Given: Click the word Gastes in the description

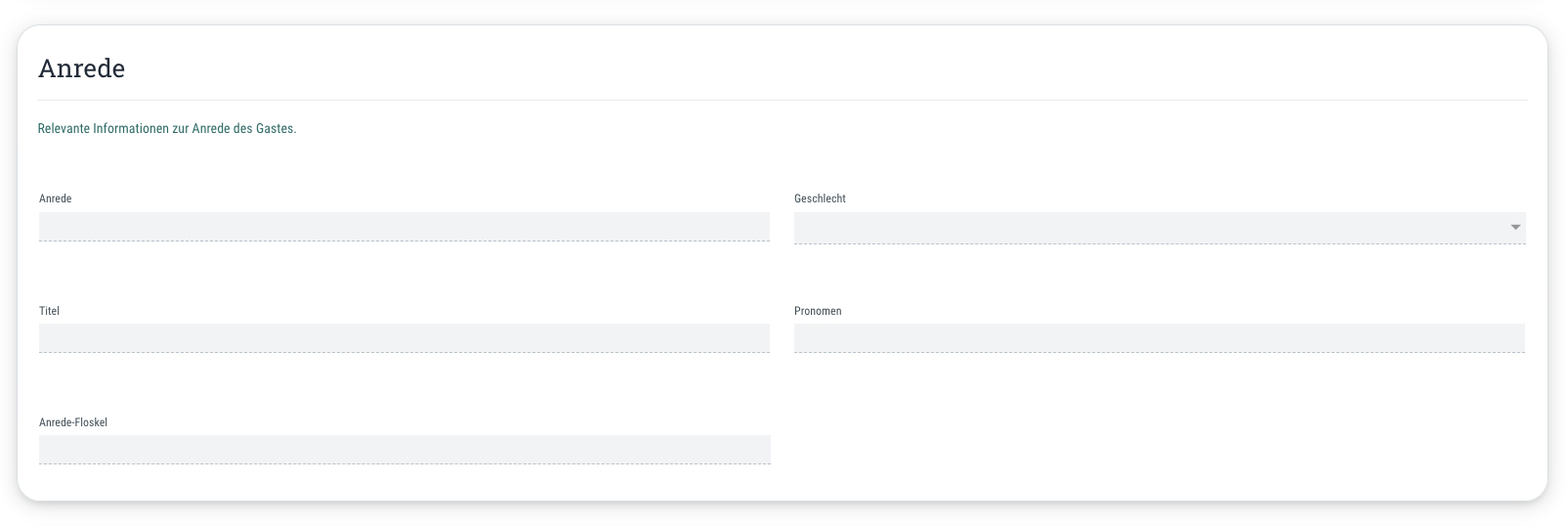Looking at the screenshot, I should pos(276,128).
